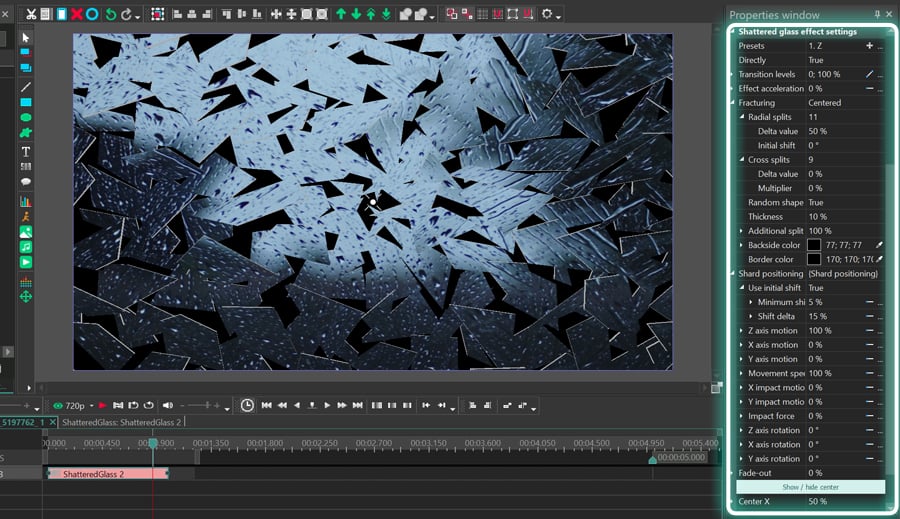Collapse the Cross splits group

point(742,160)
